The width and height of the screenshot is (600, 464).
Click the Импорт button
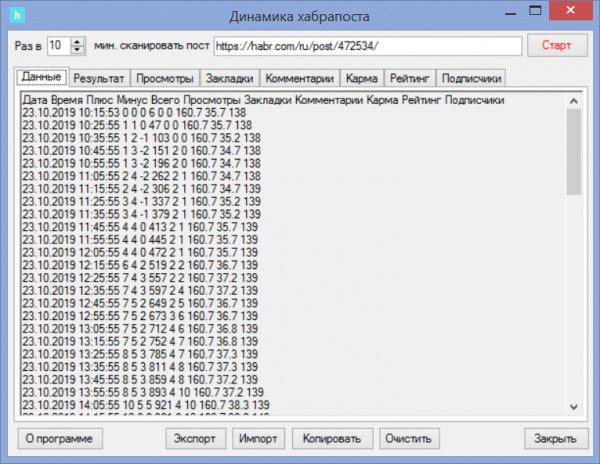tap(259, 438)
